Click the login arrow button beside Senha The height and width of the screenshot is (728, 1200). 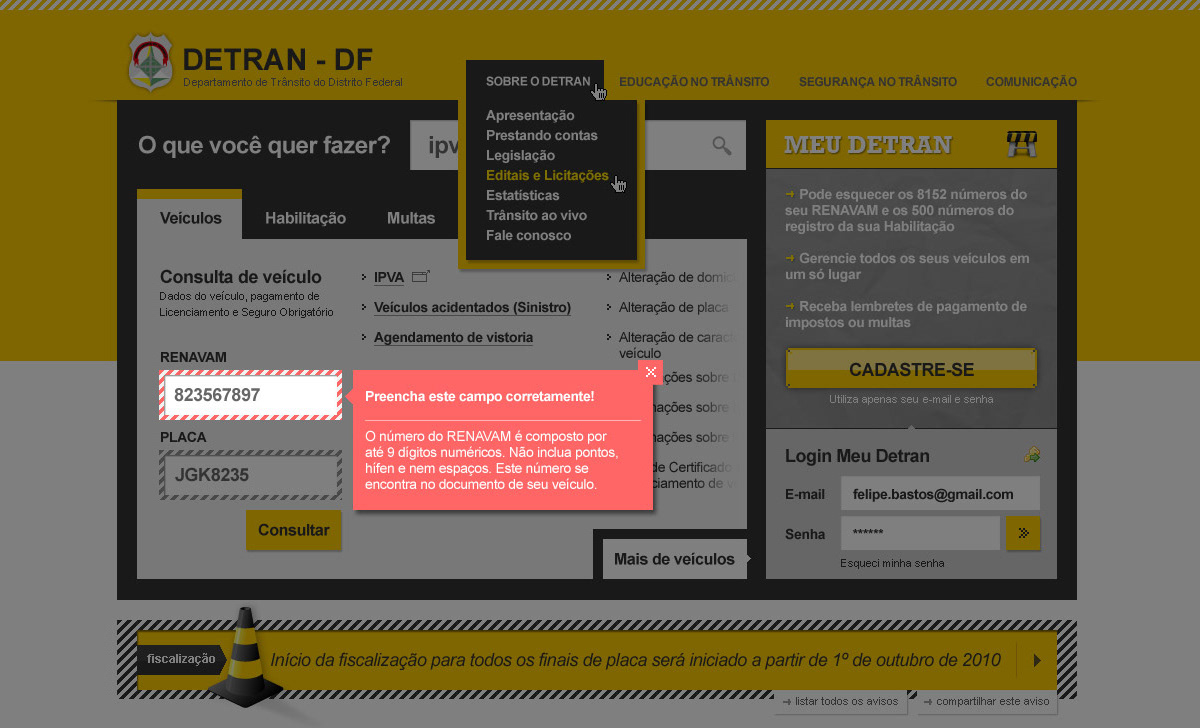[1023, 533]
